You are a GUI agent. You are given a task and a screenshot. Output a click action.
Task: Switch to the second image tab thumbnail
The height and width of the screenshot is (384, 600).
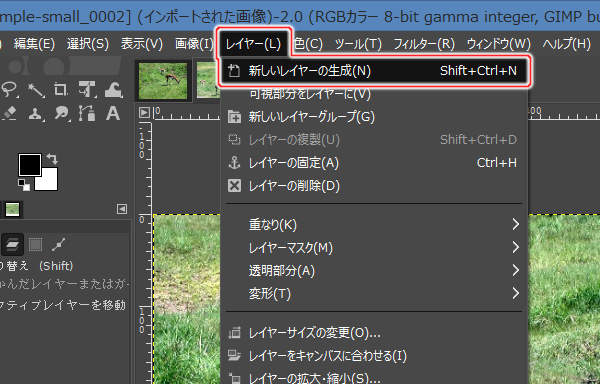(209, 80)
